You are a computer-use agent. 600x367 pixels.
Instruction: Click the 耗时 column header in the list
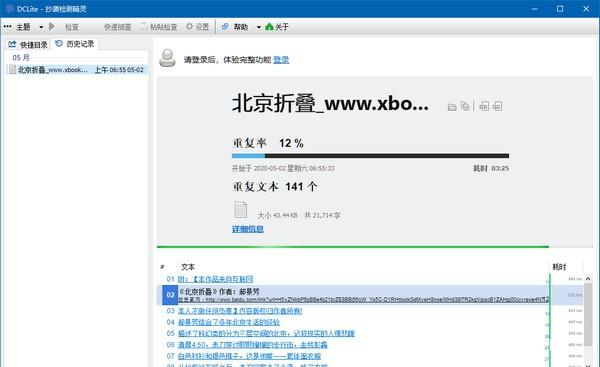point(559,267)
